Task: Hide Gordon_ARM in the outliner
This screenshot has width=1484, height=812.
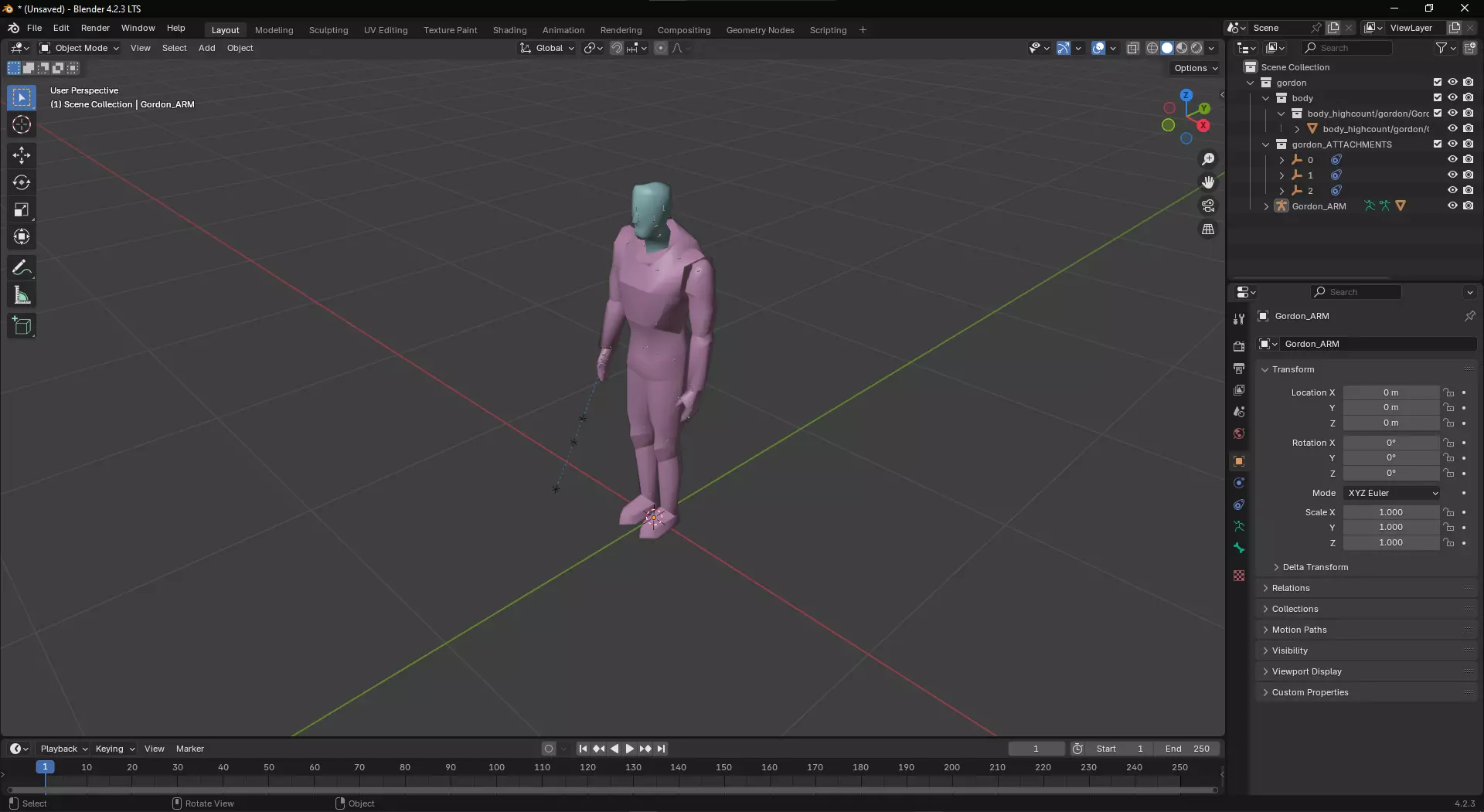Action: click(1452, 206)
